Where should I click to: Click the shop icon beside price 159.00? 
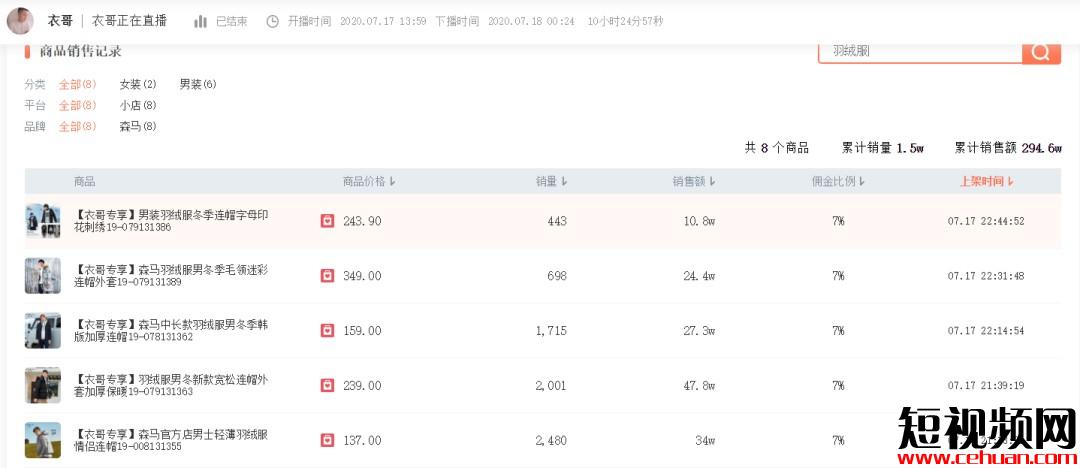coord(327,330)
